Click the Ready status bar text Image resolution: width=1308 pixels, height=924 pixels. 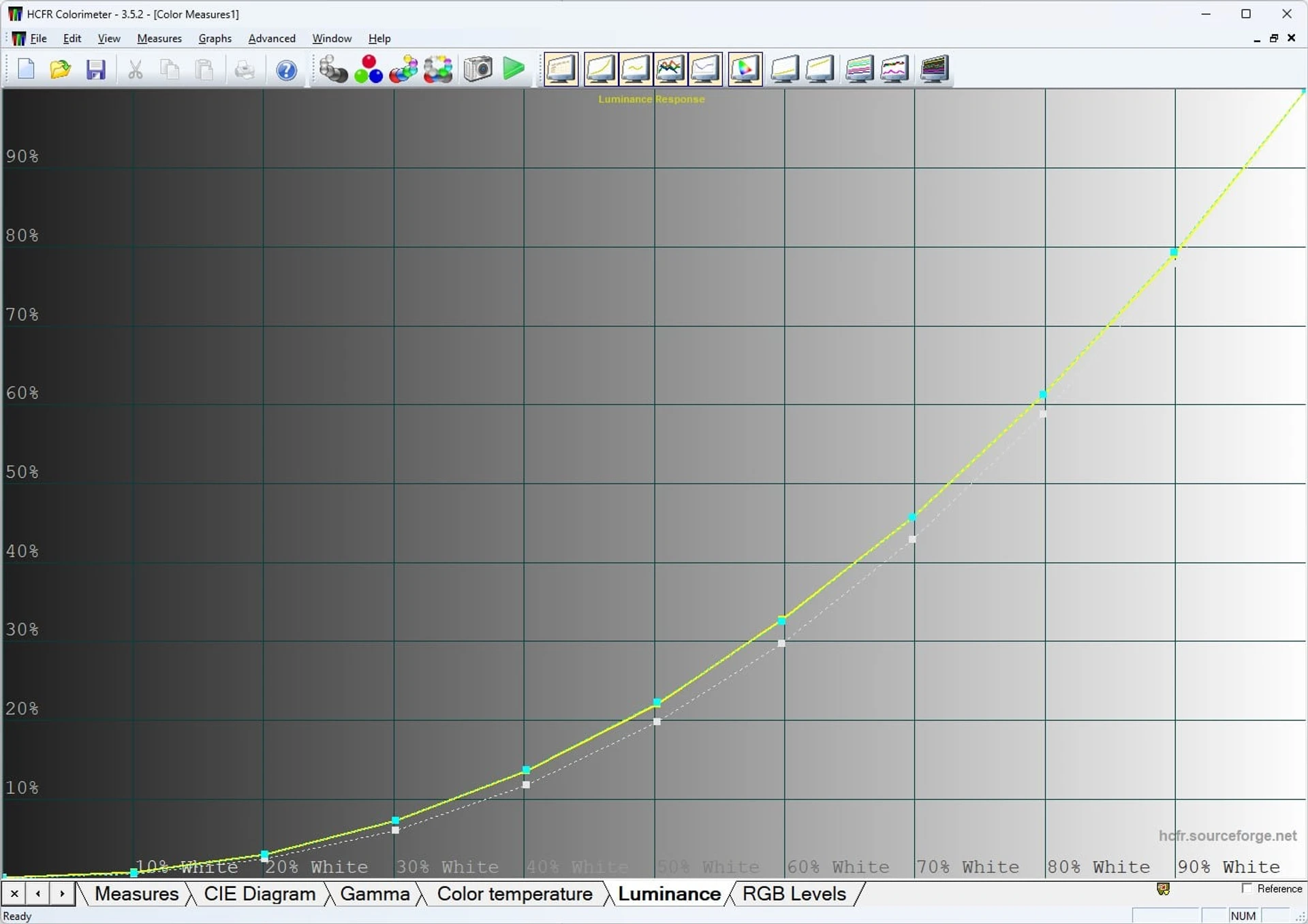point(18,916)
